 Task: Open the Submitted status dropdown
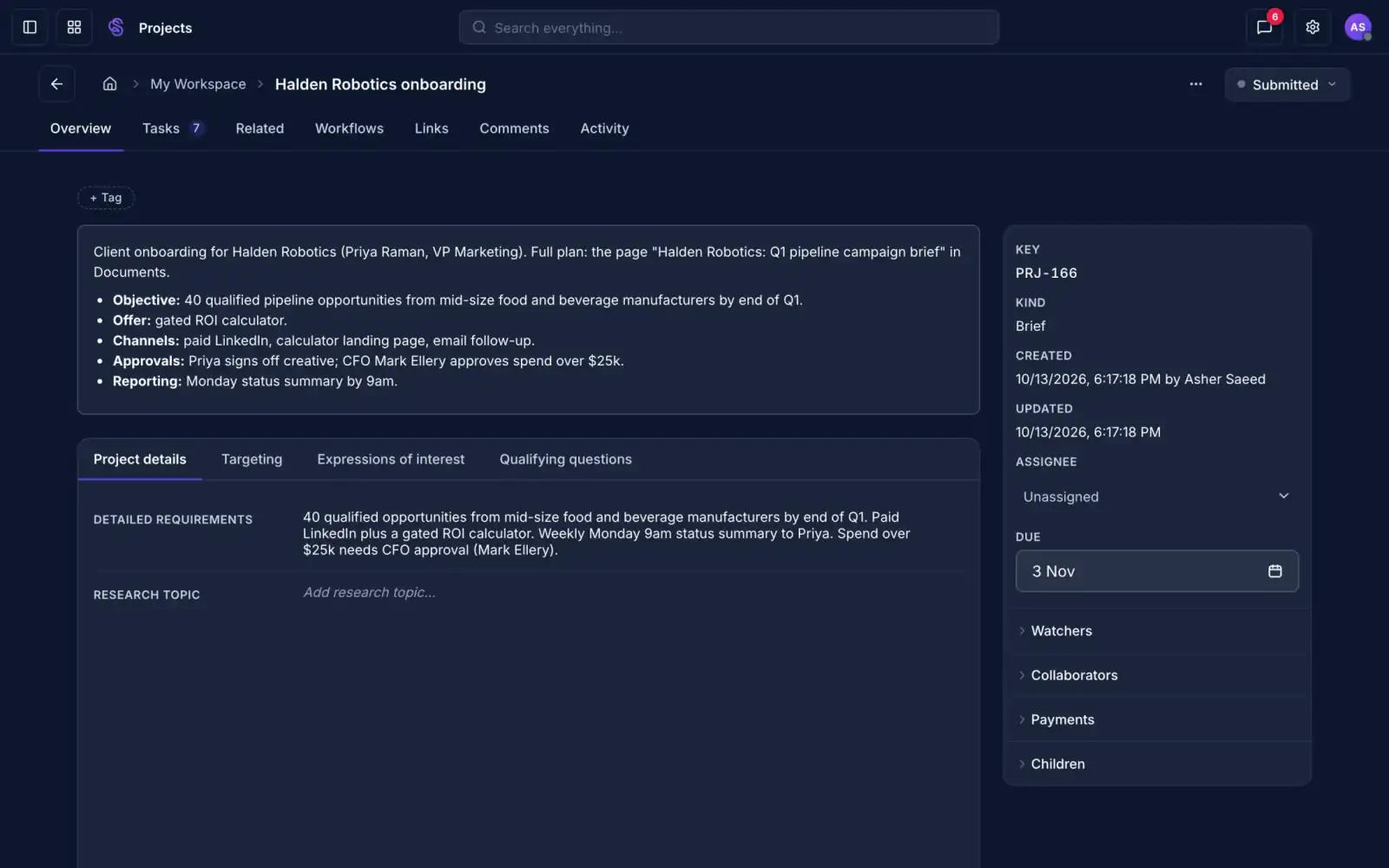(1287, 84)
